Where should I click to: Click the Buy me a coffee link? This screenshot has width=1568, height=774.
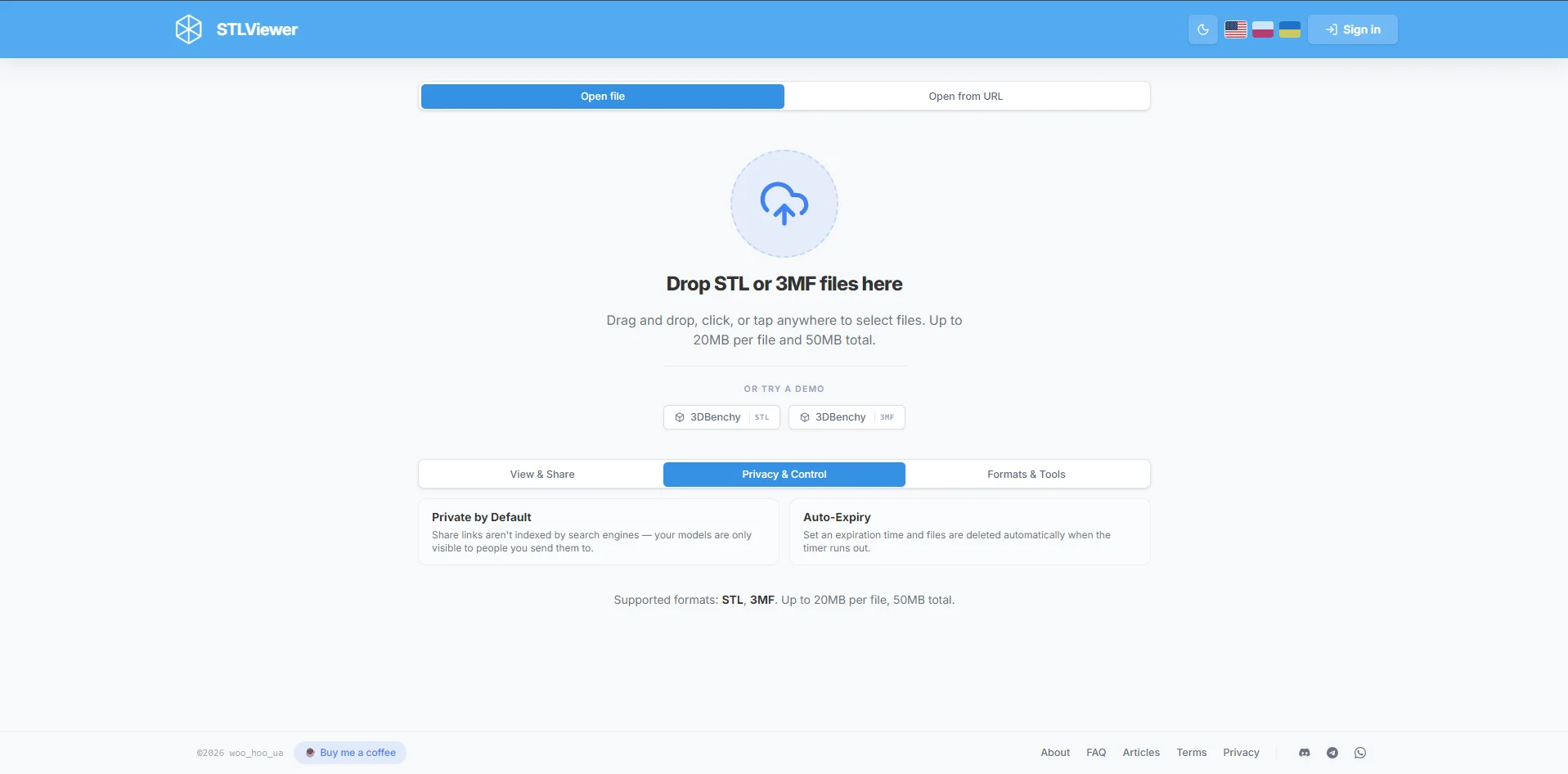[x=350, y=753]
